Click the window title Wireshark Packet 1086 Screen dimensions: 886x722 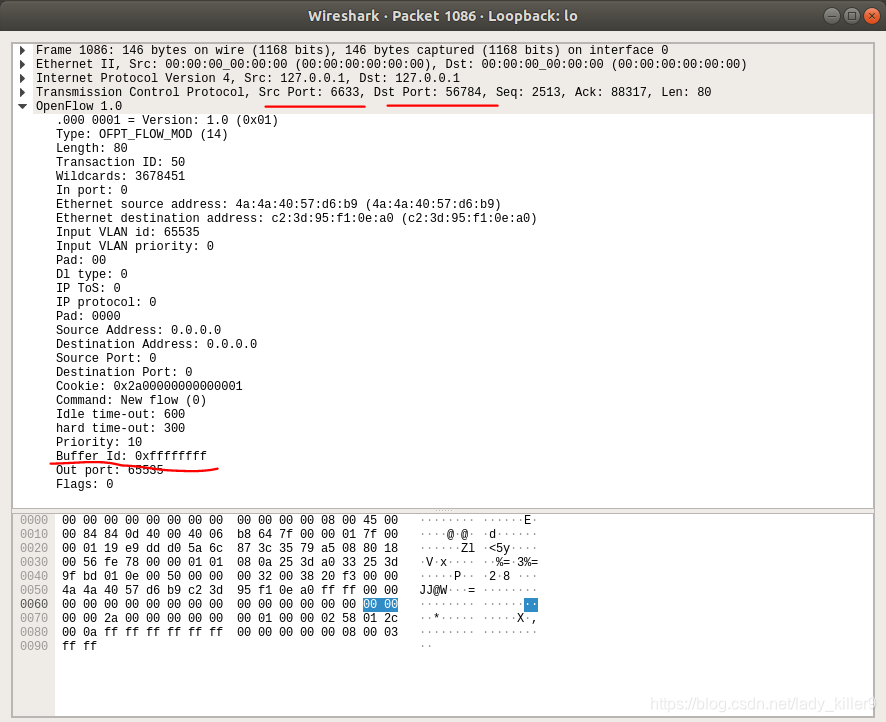pos(442,16)
